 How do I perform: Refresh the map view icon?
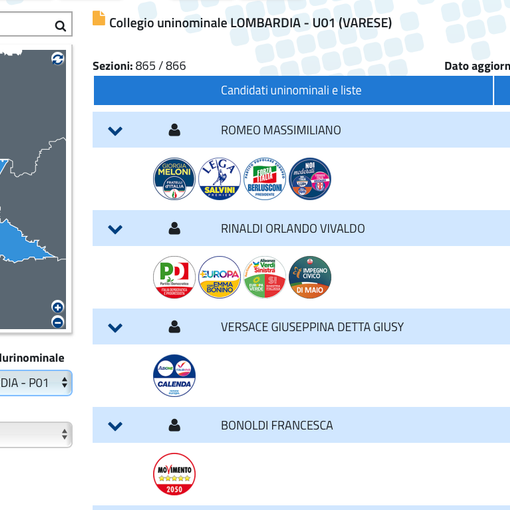(58, 59)
